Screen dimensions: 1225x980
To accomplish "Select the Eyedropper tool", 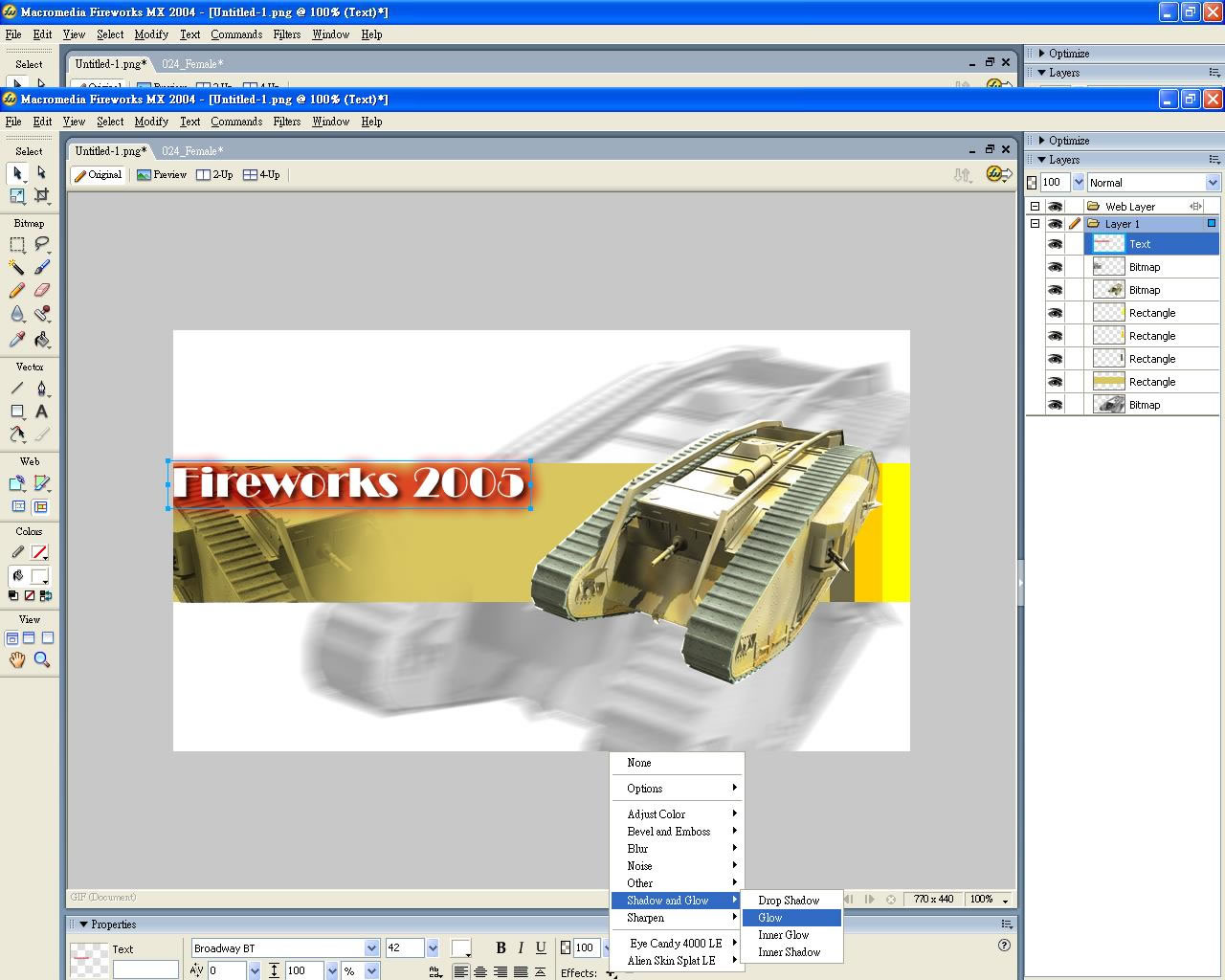I will point(17,340).
